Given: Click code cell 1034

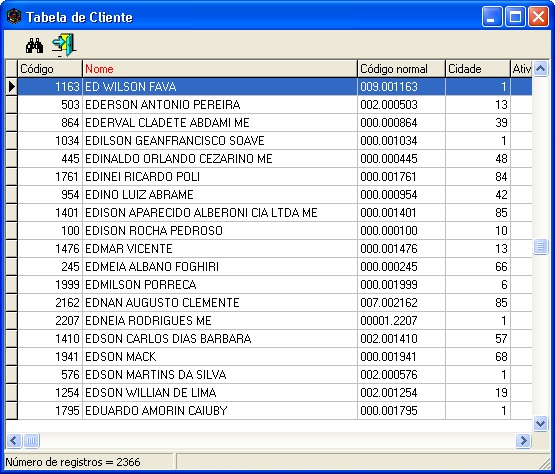Looking at the screenshot, I should pyautogui.click(x=50, y=141).
